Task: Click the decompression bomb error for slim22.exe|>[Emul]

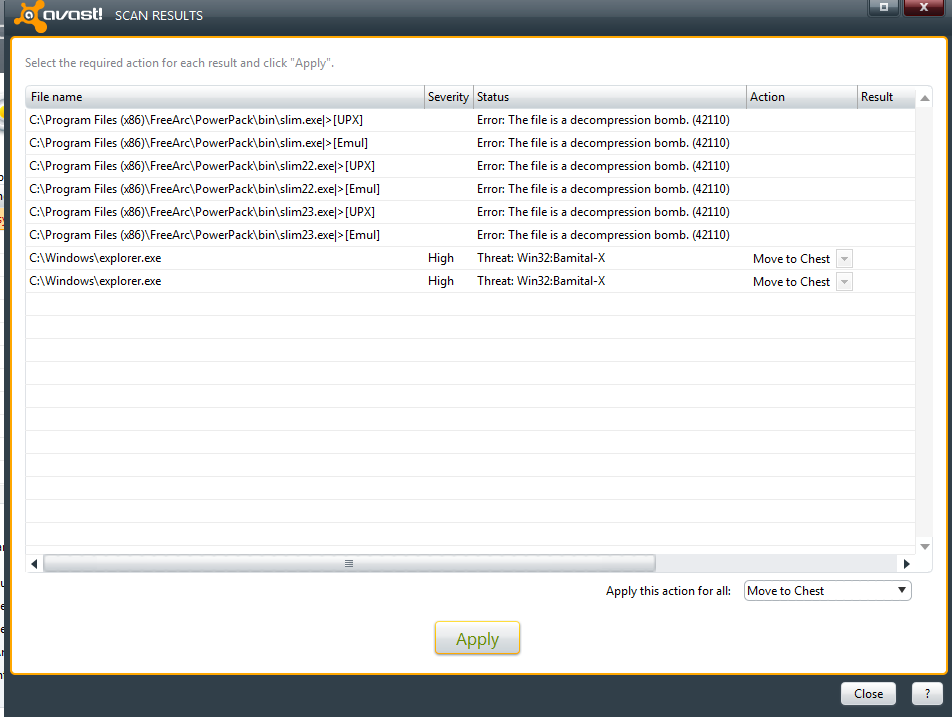Action: (x=603, y=189)
